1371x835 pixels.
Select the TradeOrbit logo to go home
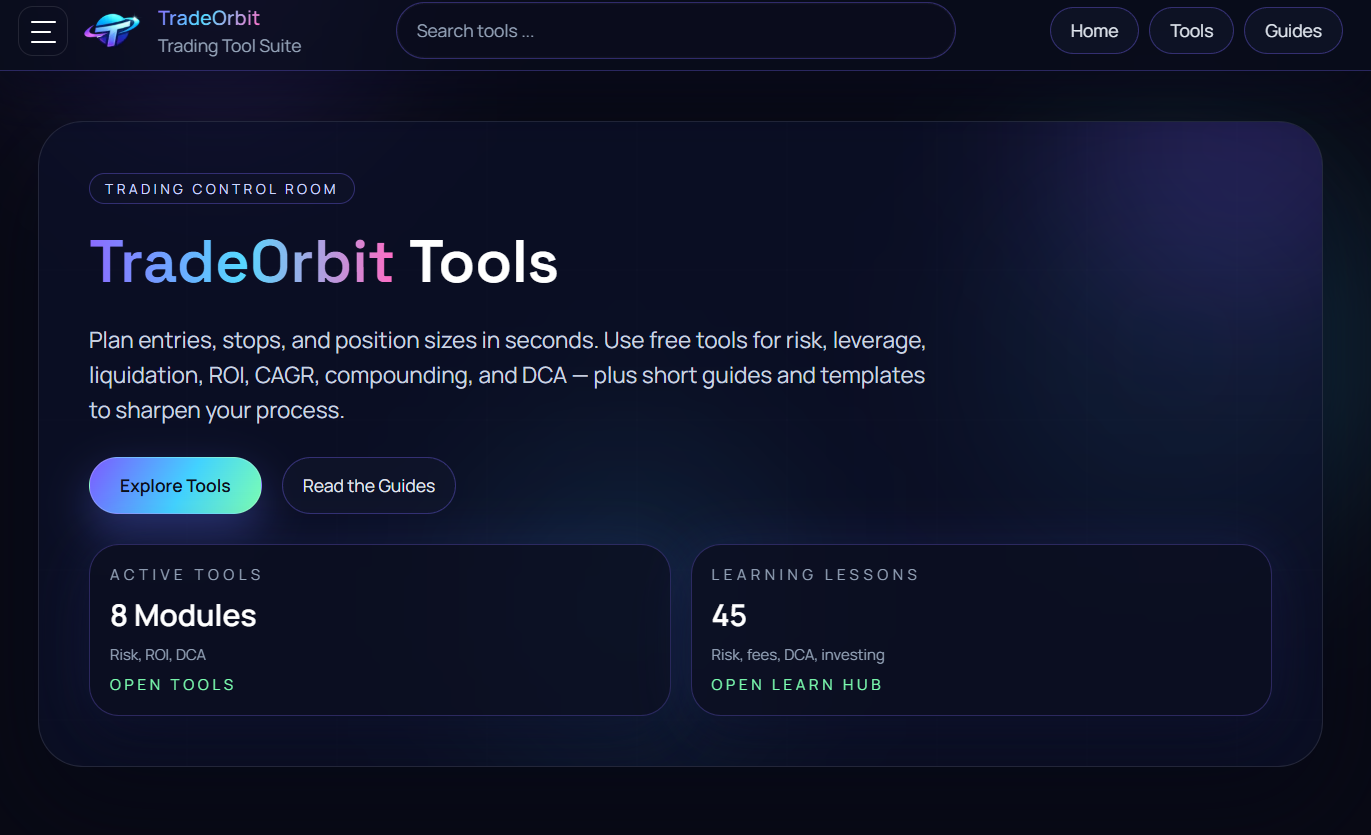209,17
